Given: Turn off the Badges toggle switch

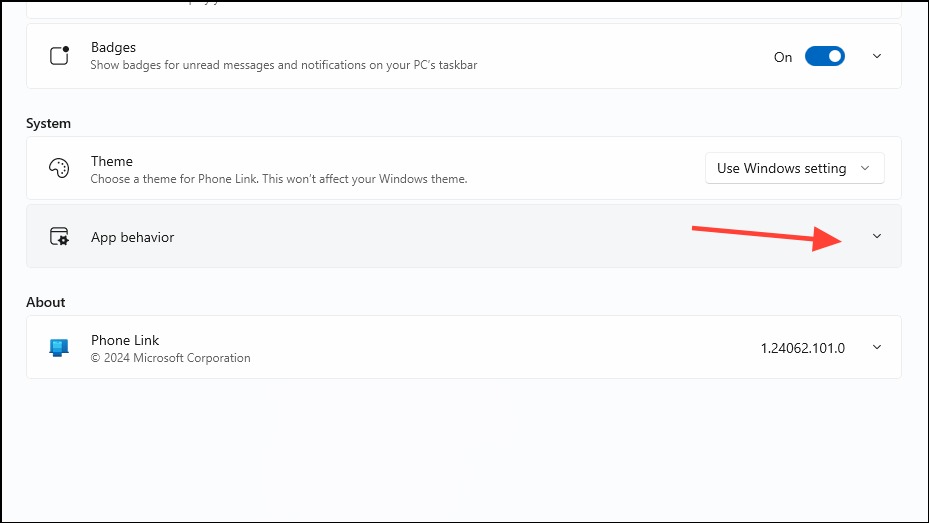Looking at the screenshot, I should coord(824,56).
